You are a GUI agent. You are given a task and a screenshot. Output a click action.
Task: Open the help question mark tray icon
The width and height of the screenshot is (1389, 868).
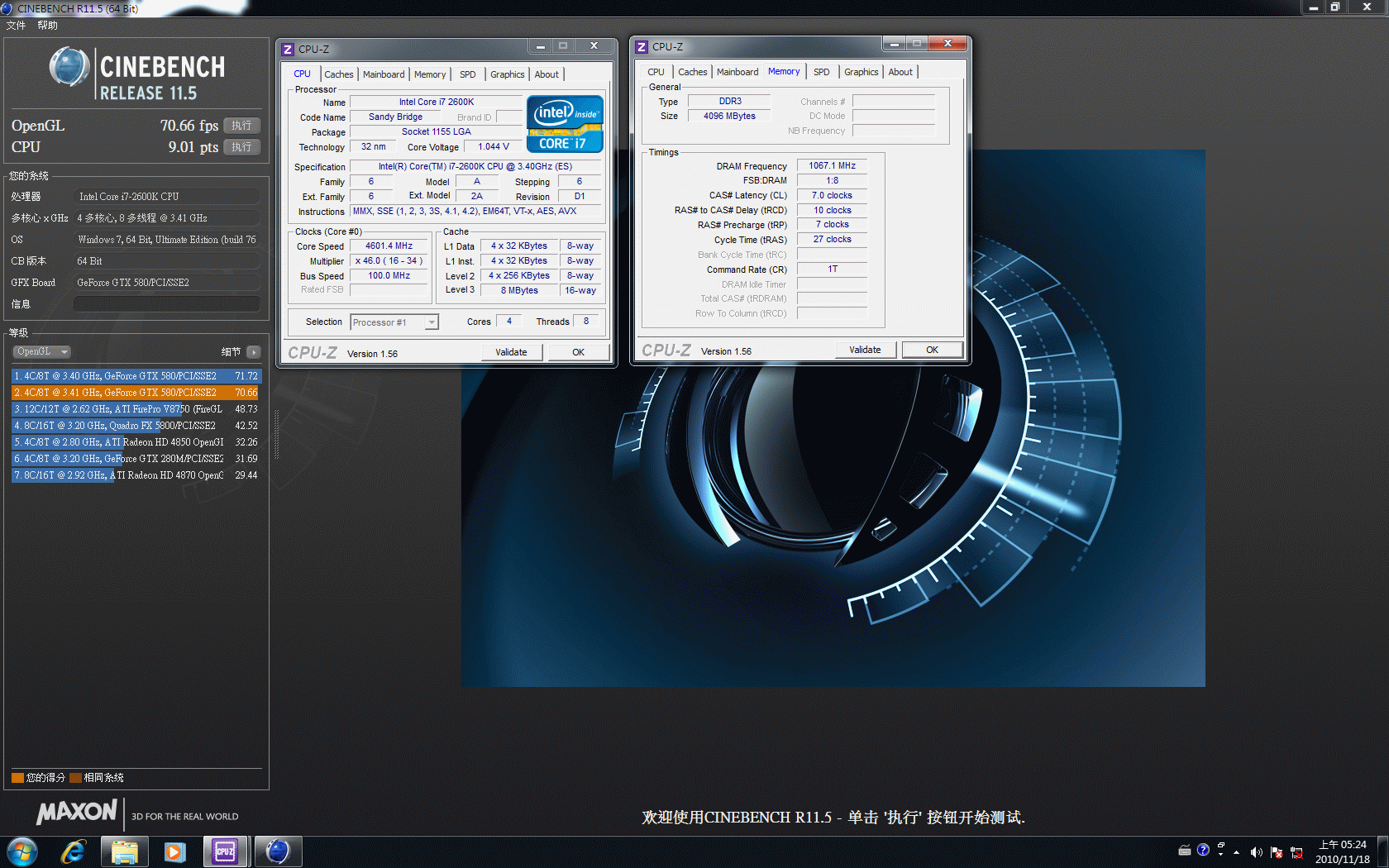pos(1203,850)
